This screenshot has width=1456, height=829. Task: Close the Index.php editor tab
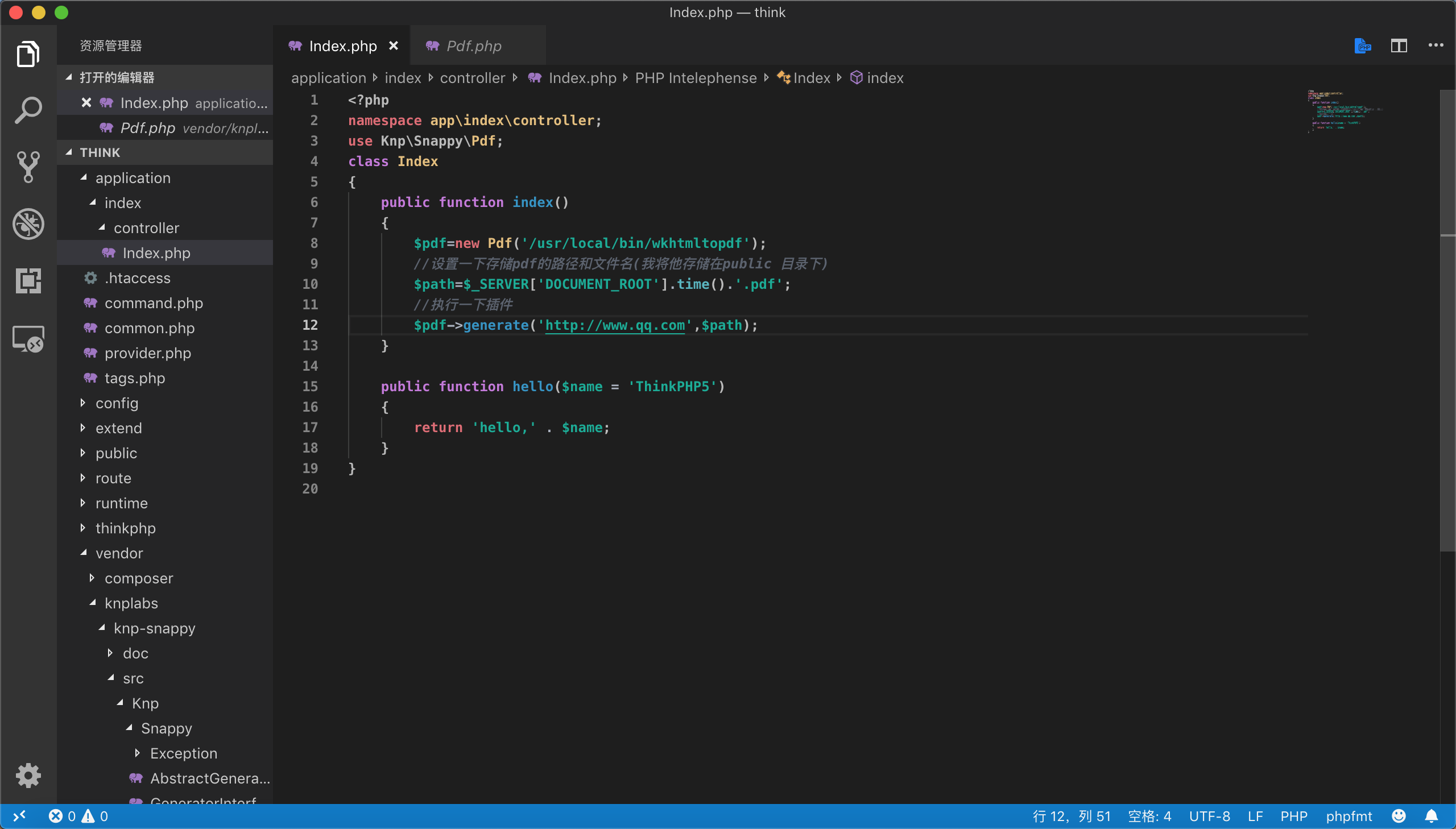(394, 46)
